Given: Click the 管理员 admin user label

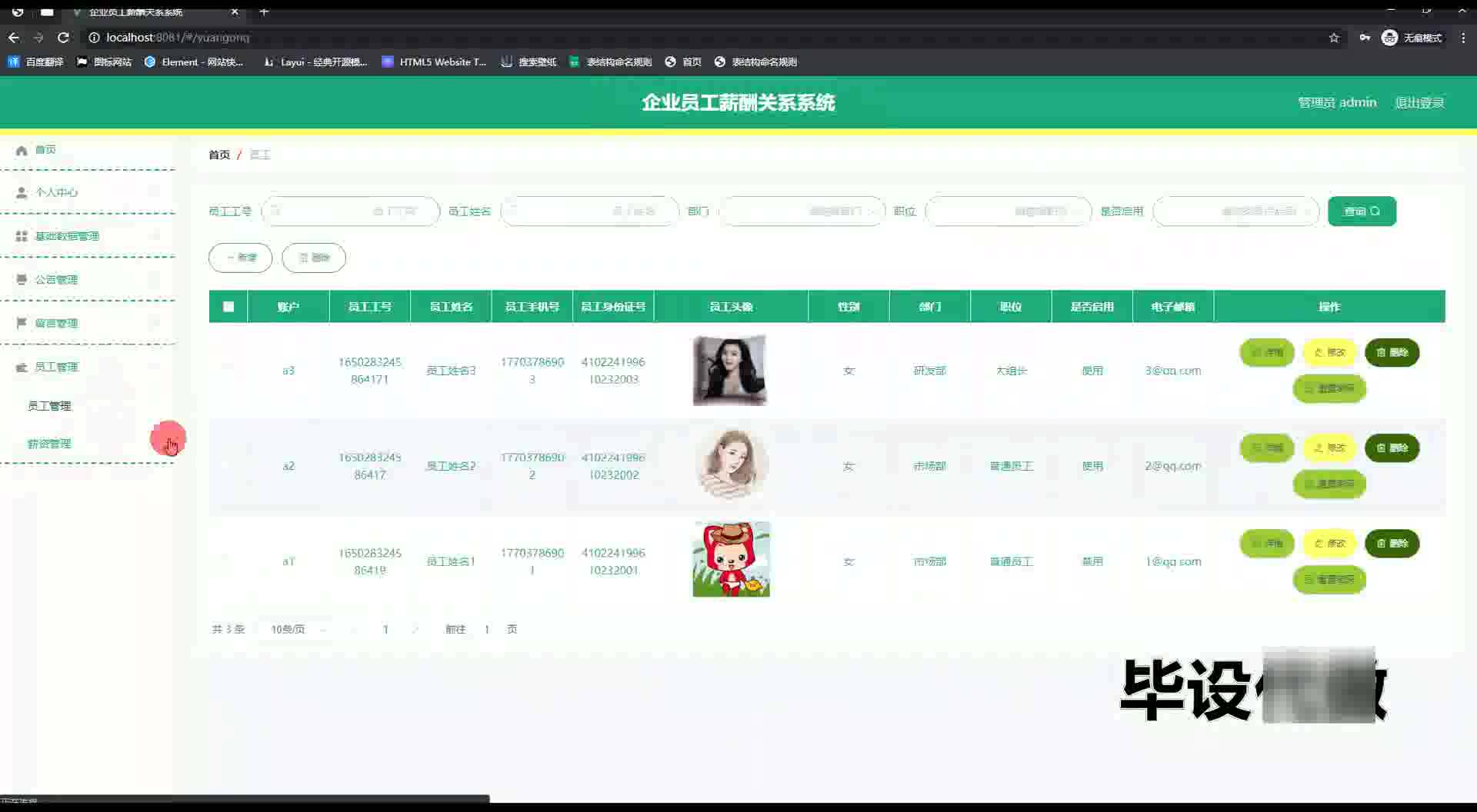Looking at the screenshot, I should pyautogui.click(x=1337, y=103).
